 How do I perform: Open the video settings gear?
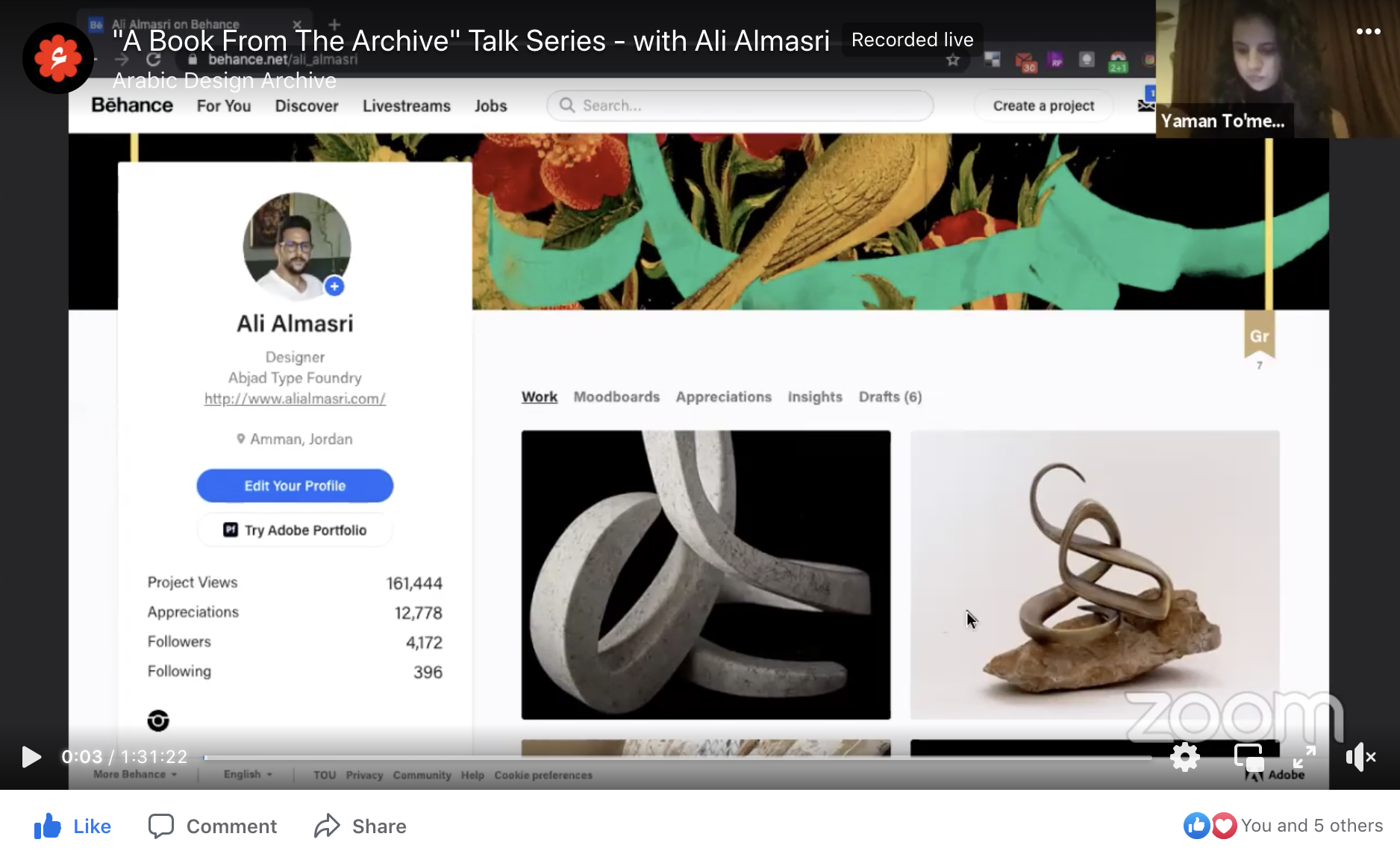click(x=1185, y=757)
